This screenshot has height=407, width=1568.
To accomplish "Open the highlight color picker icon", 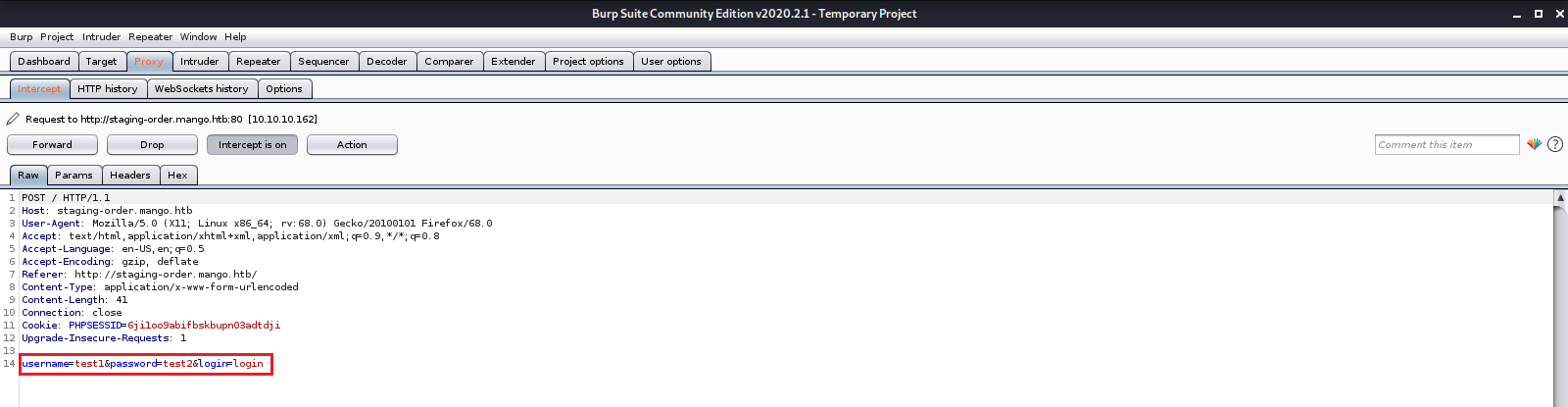I will pyautogui.click(x=1534, y=144).
